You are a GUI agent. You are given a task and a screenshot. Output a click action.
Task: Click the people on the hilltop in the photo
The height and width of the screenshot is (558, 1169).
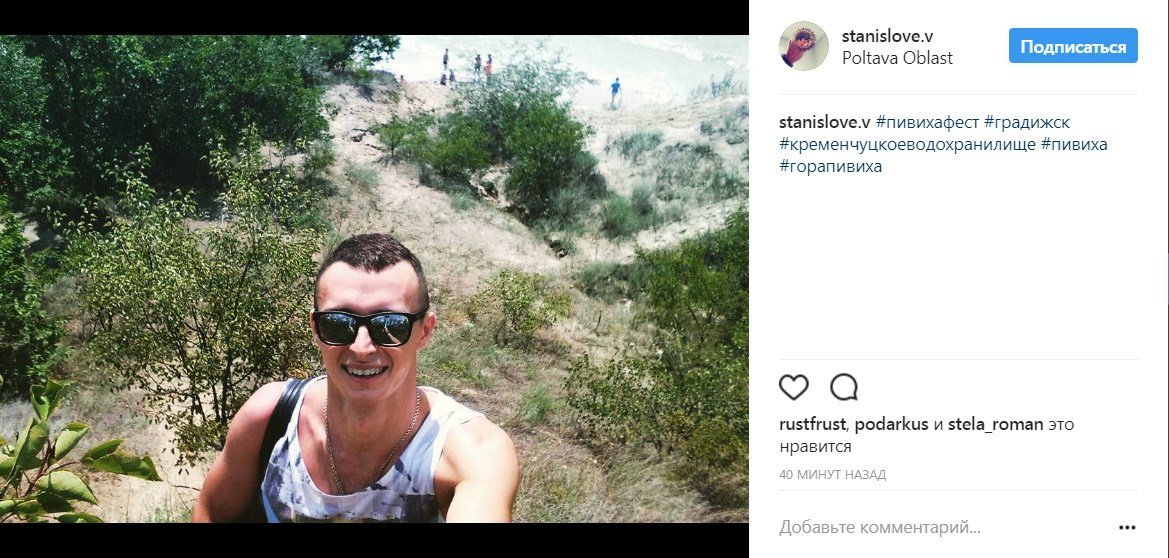(x=467, y=67)
